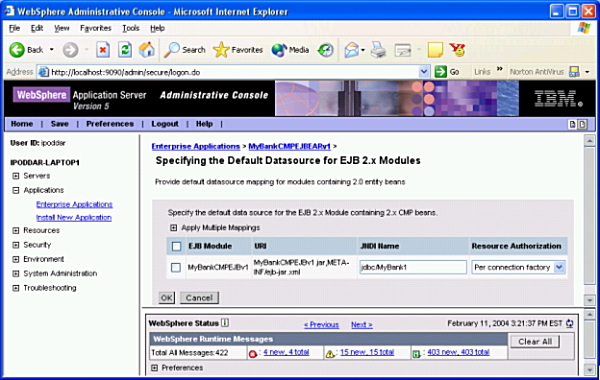Screen dimensions: 600x380
Task: Click the OK button
Action: point(166,298)
